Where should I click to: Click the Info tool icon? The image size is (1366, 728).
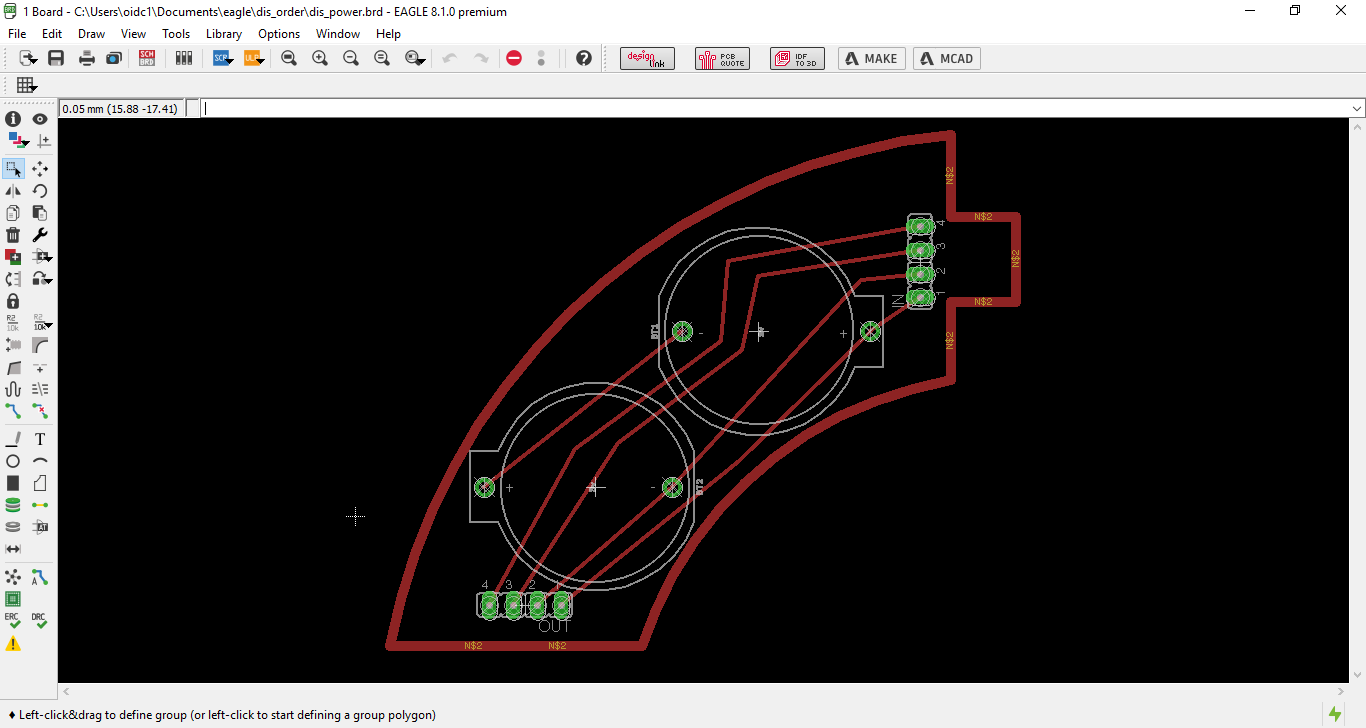click(13, 119)
